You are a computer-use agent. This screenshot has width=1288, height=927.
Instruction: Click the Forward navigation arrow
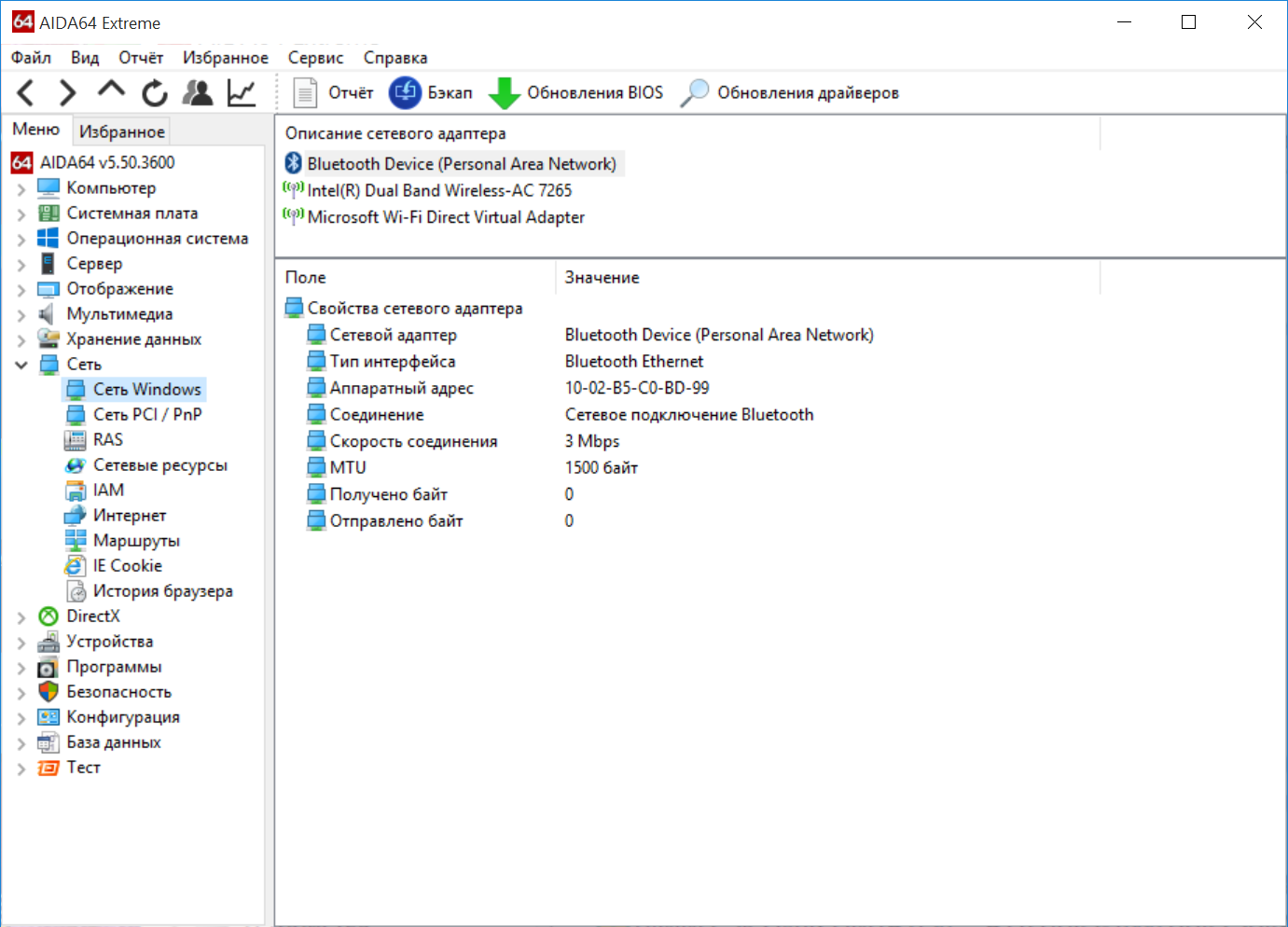pos(67,92)
